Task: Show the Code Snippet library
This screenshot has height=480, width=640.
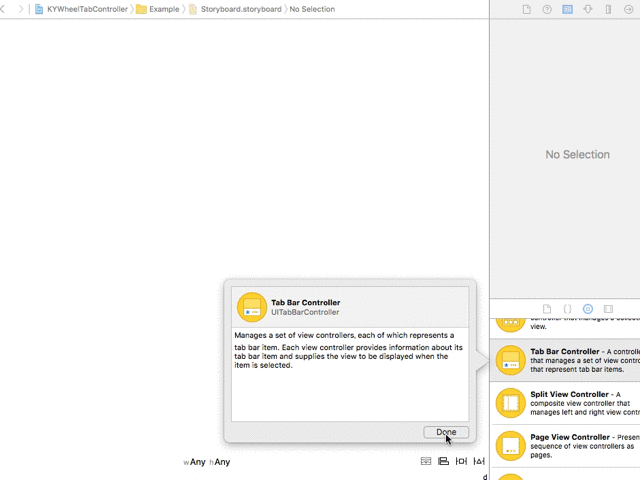Action: 567,309
